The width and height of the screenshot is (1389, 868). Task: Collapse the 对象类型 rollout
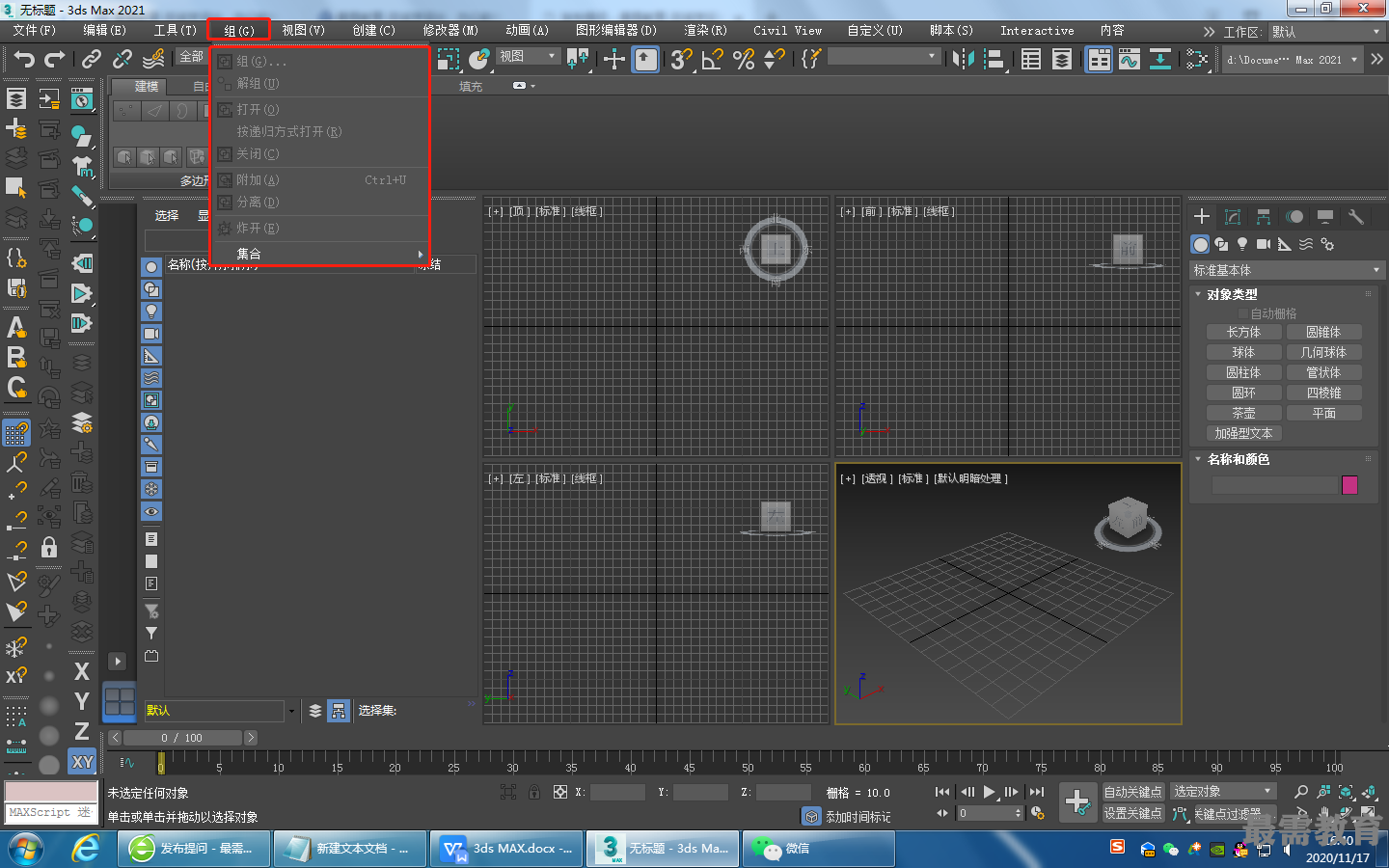(x=1232, y=294)
